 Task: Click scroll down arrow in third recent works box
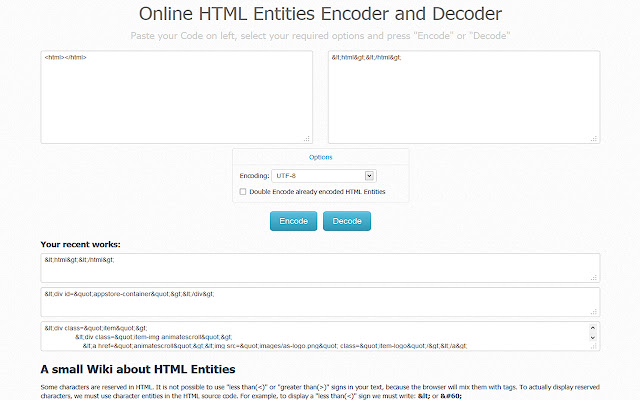pyautogui.click(x=593, y=338)
